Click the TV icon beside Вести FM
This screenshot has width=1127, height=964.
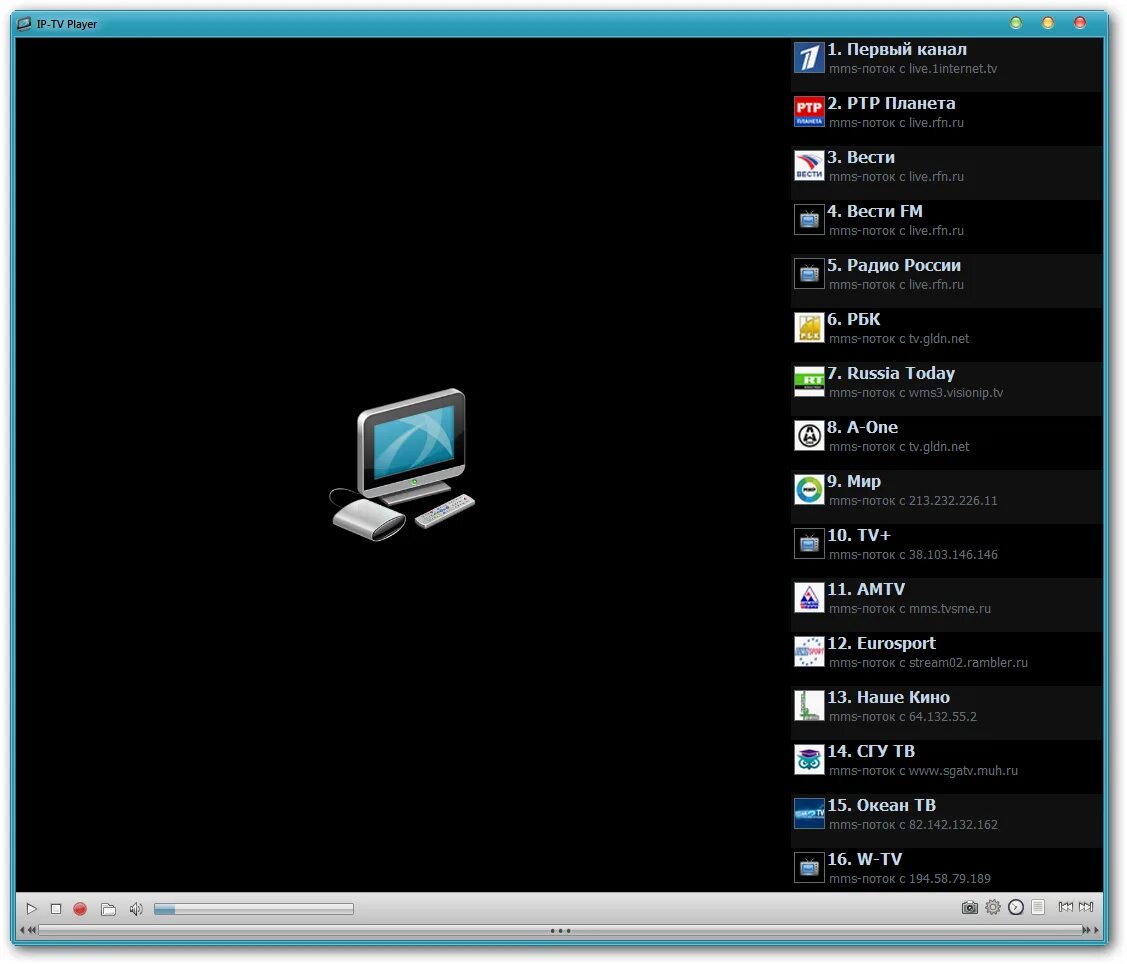[809, 219]
